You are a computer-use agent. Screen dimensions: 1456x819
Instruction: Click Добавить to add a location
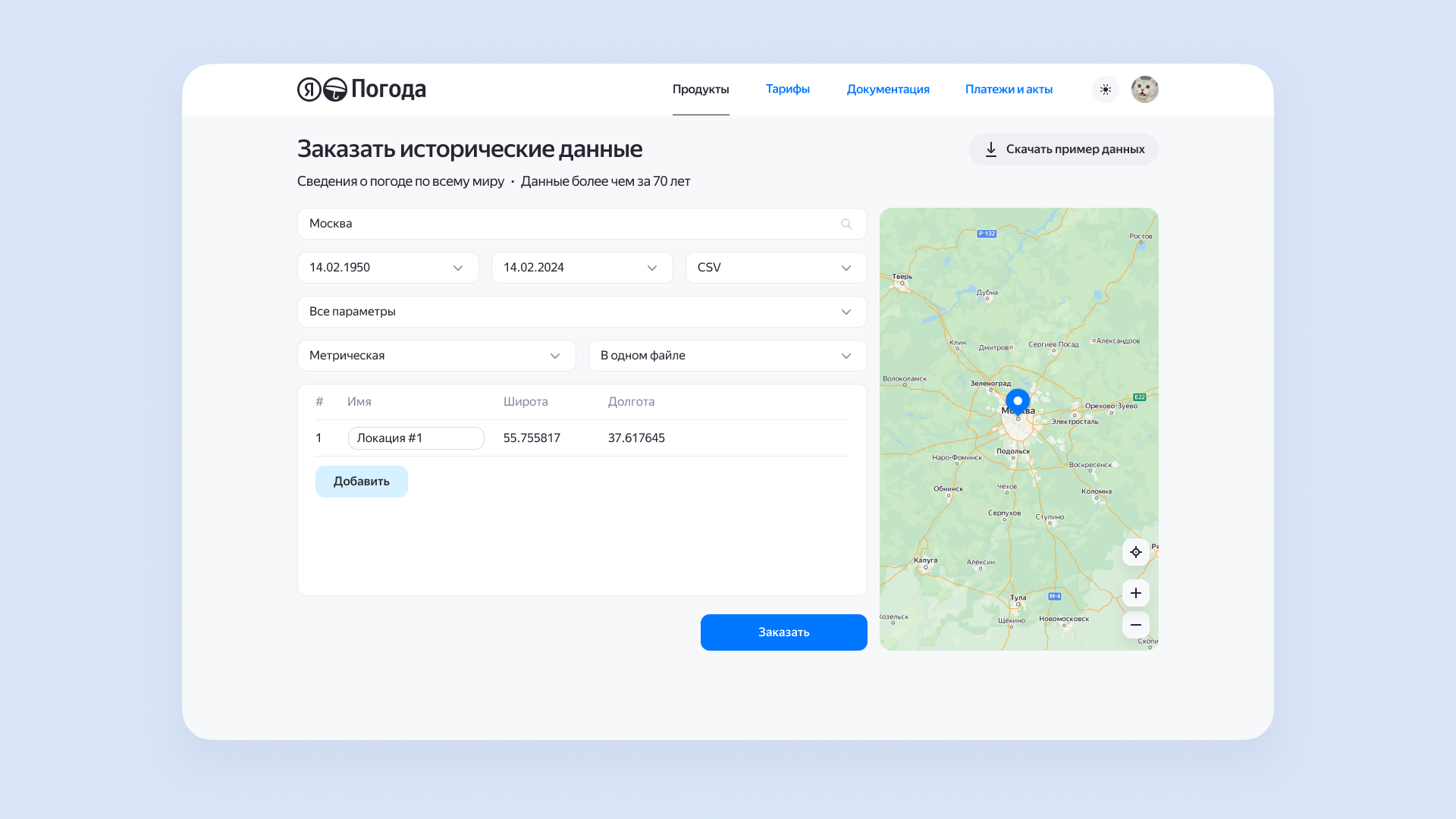pyautogui.click(x=361, y=481)
